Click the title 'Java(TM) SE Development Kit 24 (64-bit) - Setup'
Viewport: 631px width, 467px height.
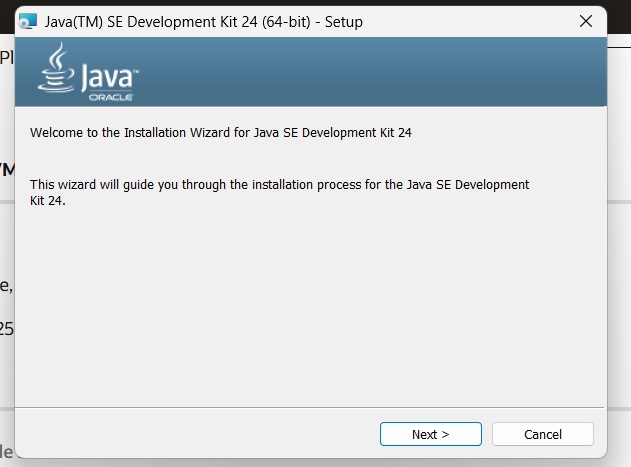pos(204,21)
